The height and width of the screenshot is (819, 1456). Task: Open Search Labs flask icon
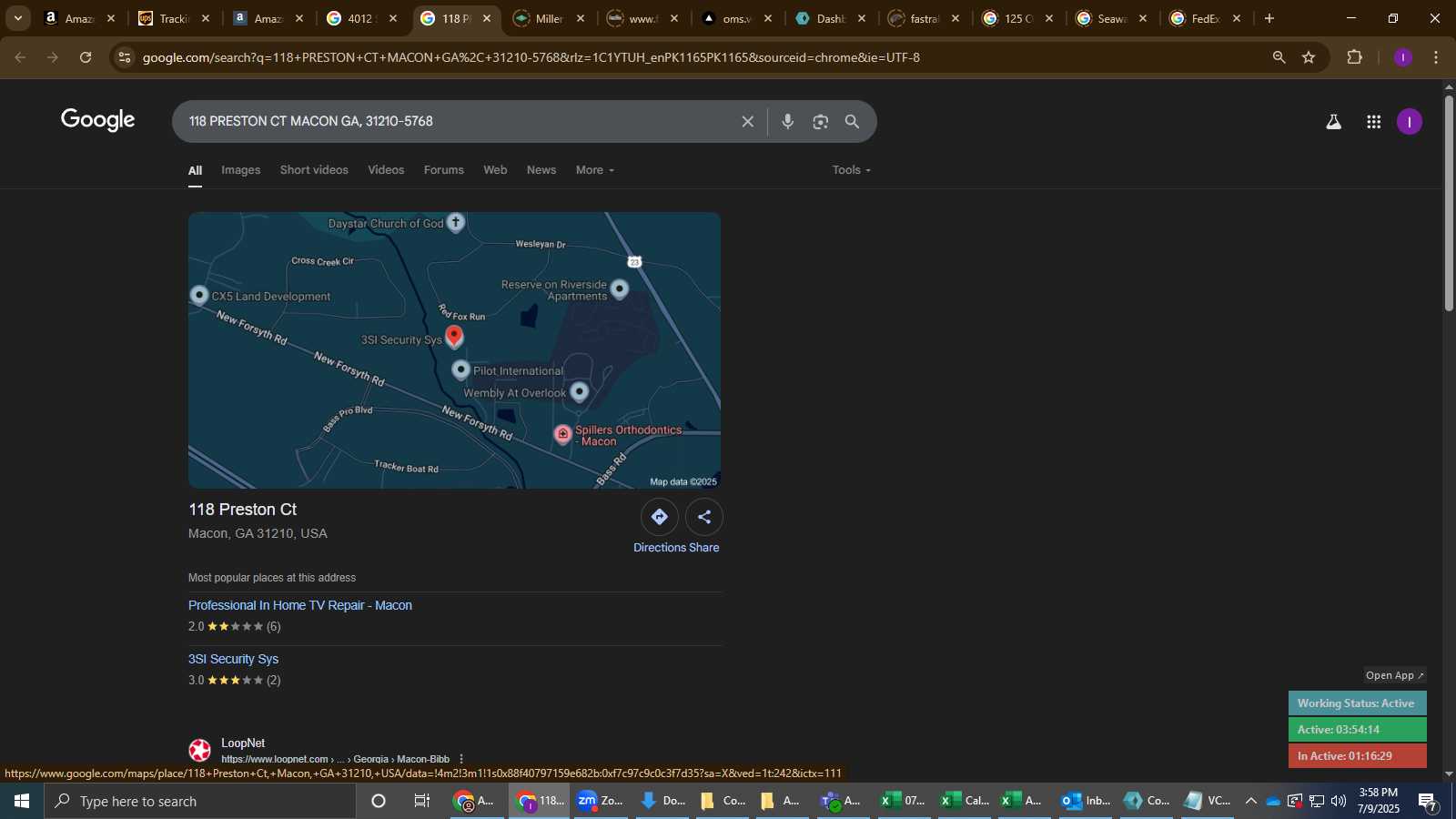[x=1333, y=122]
